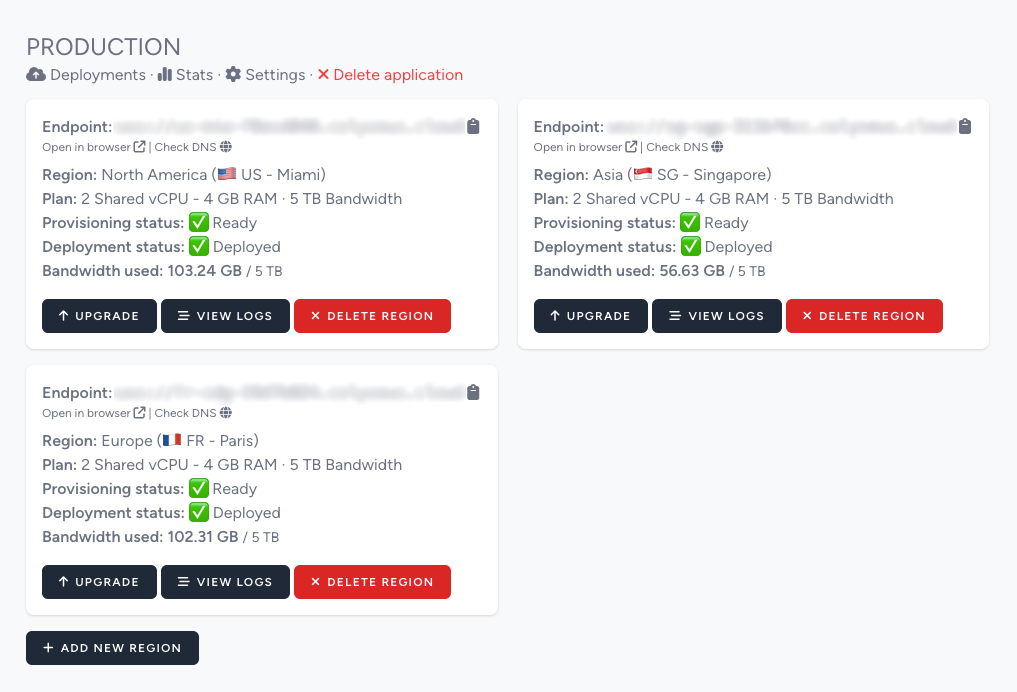
Task: Copy the Miami endpoint using the clipboard icon
Action: (x=473, y=126)
